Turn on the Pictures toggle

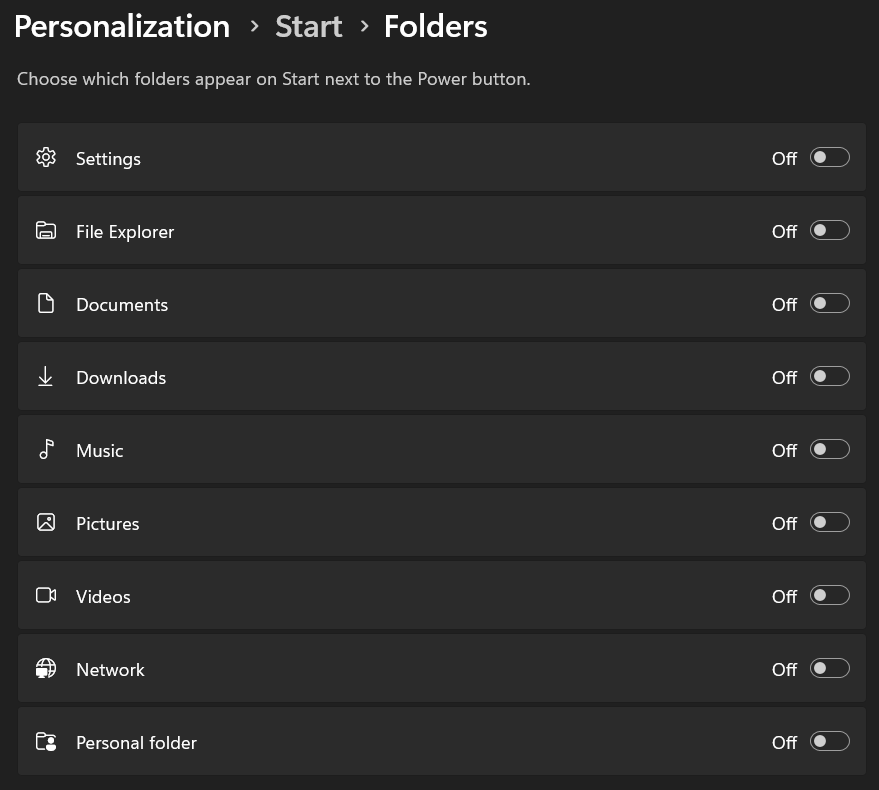point(829,523)
